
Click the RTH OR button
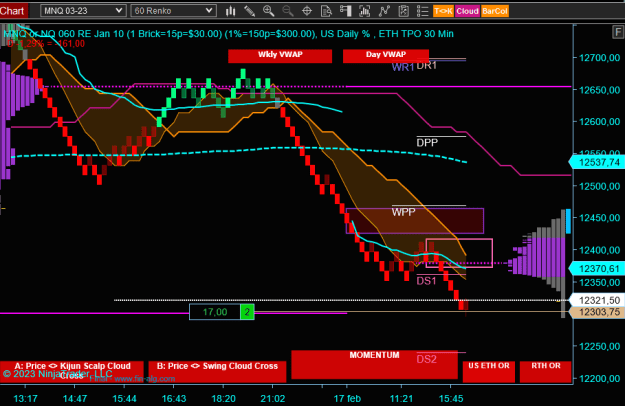(x=546, y=371)
